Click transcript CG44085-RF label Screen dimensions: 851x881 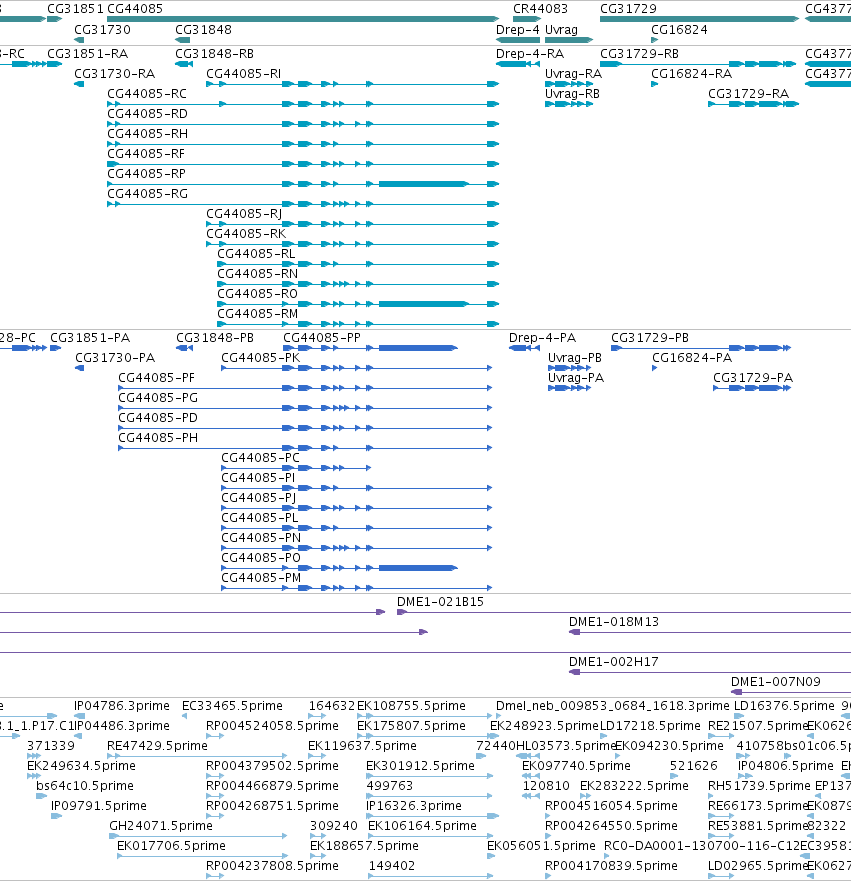coord(146,154)
